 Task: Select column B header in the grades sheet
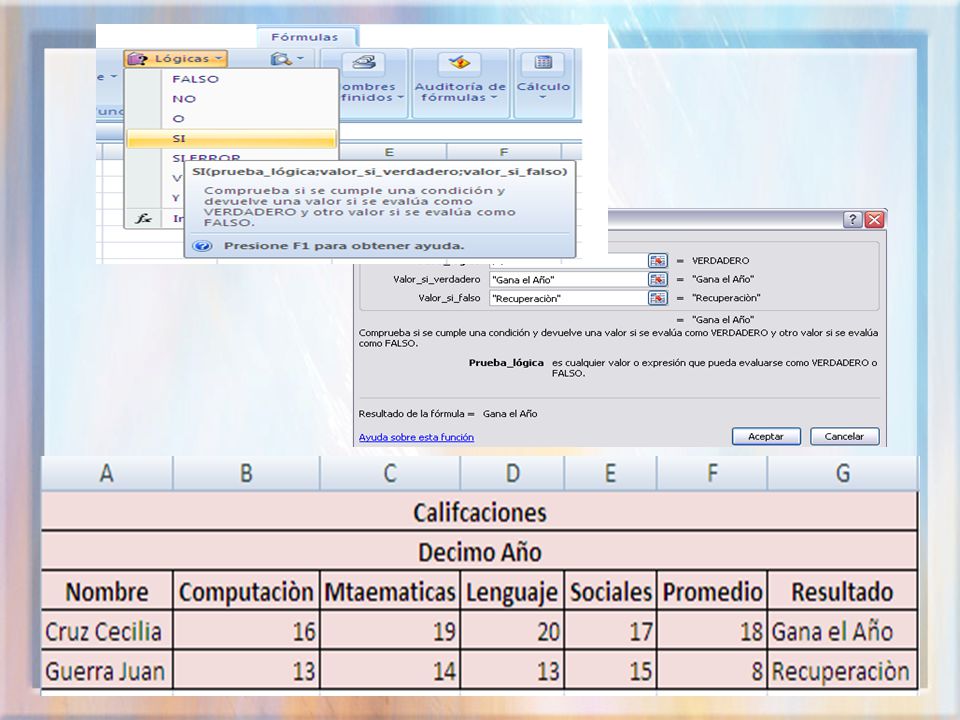click(246, 473)
